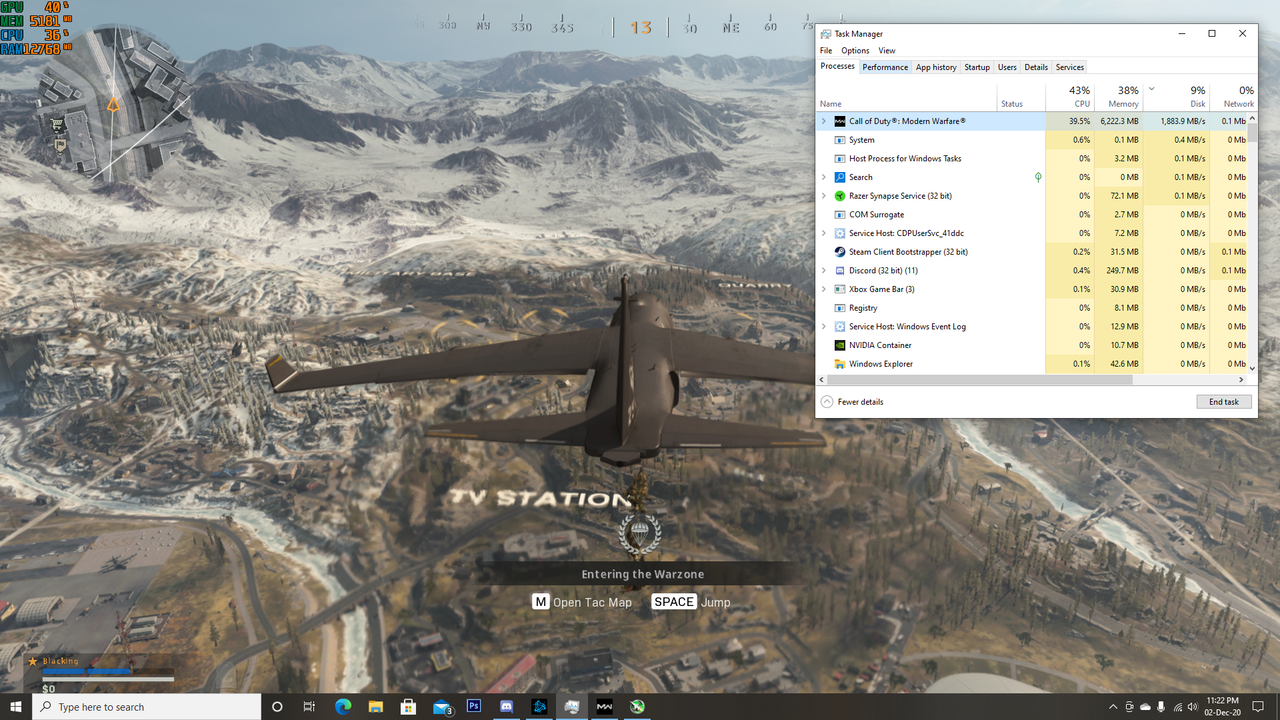Open the File menu in Task Manager

pyautogui.click(x=826, y=51)
